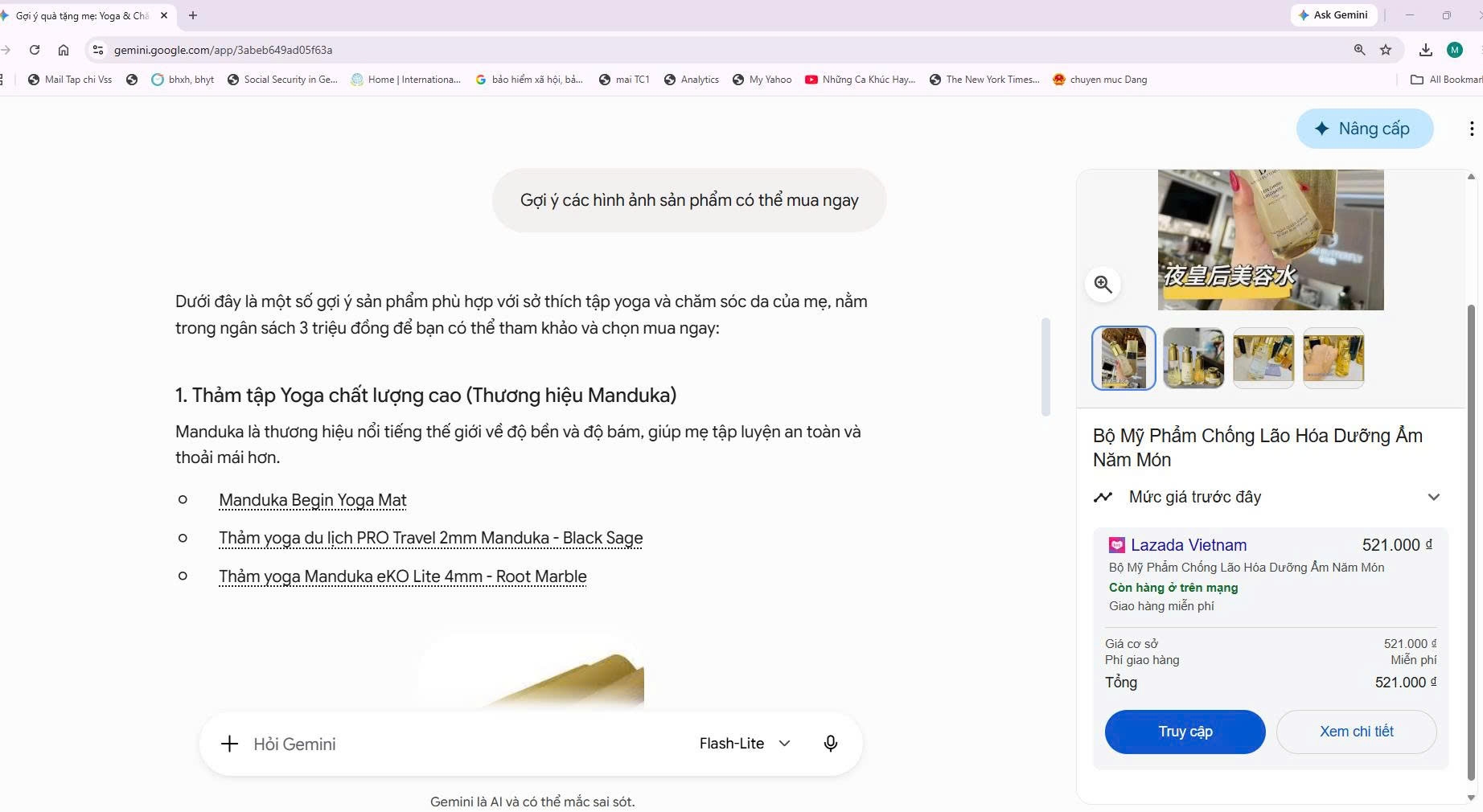
Task: Open the My Yahoo bookmark
Action: pos(762,80)
